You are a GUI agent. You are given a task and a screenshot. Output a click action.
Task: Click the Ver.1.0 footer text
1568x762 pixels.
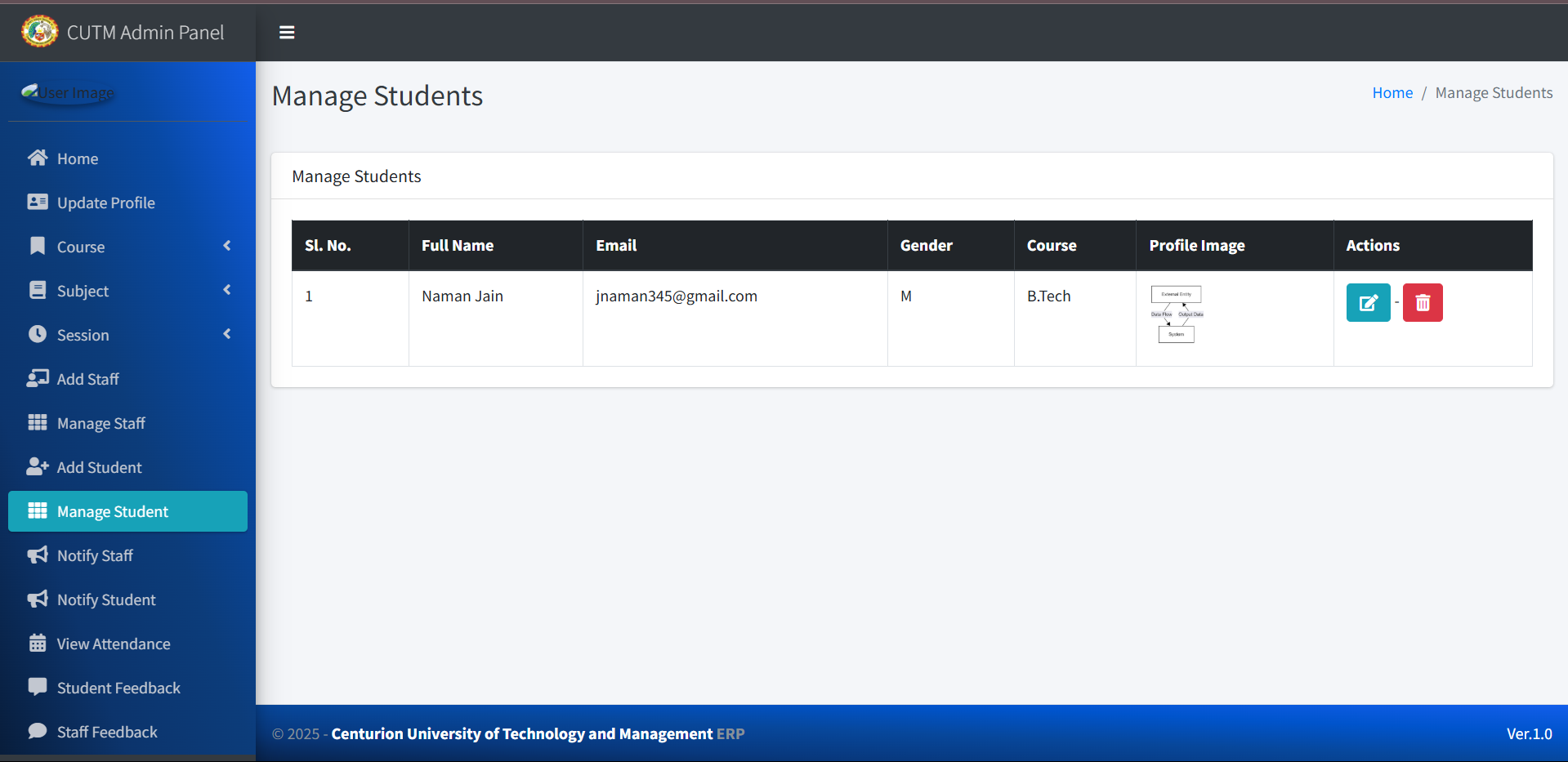[1530, 733]
